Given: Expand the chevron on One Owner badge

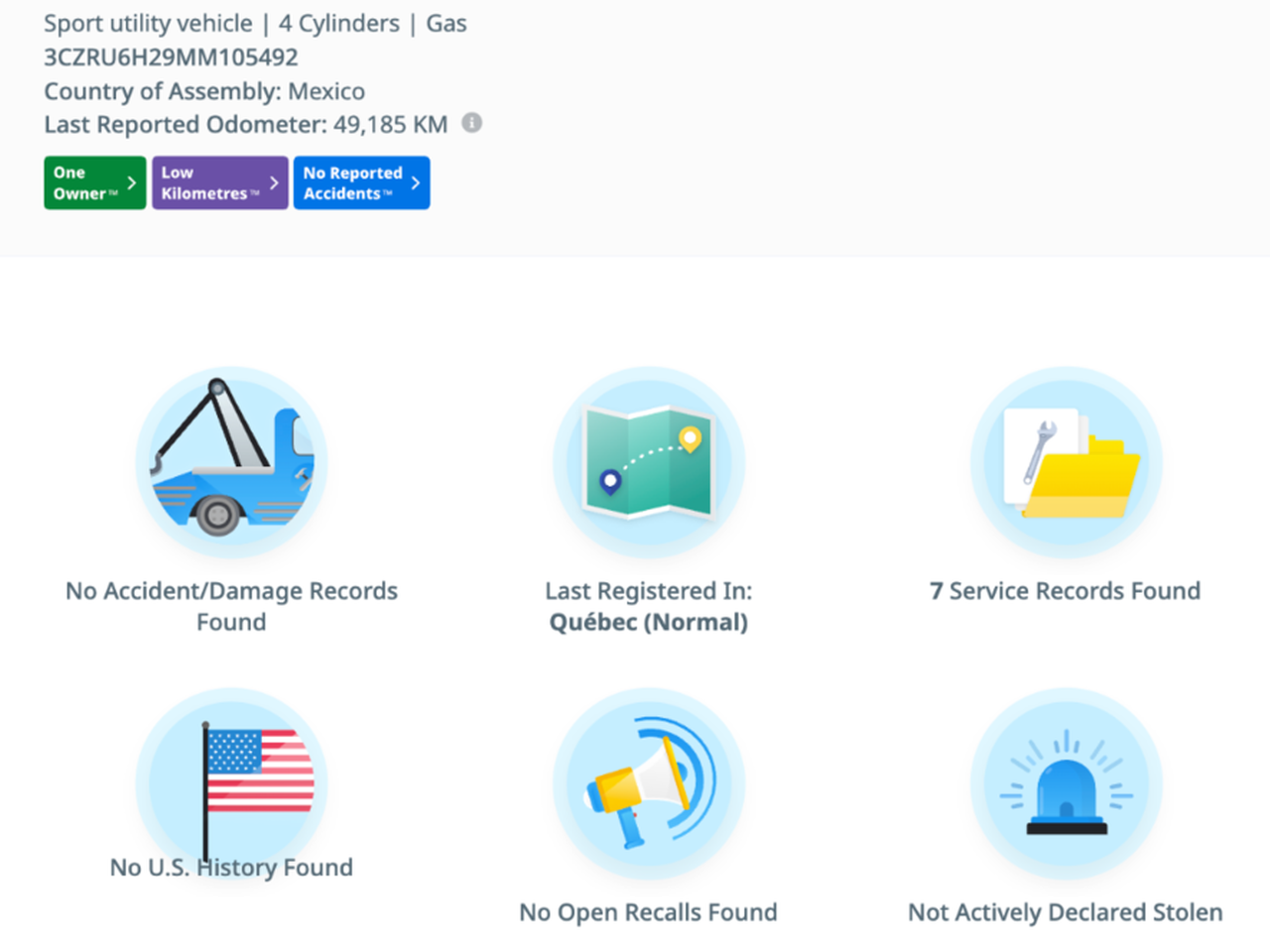Looking at the screenshot, I should click(x=131, y=182).
